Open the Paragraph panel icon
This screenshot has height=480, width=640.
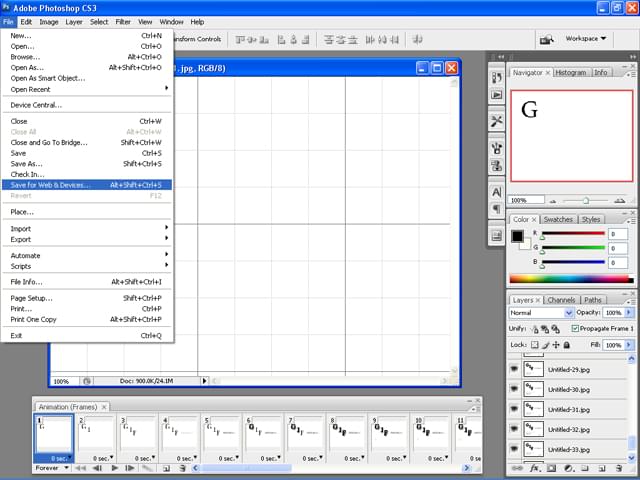[x=496, y=209]
